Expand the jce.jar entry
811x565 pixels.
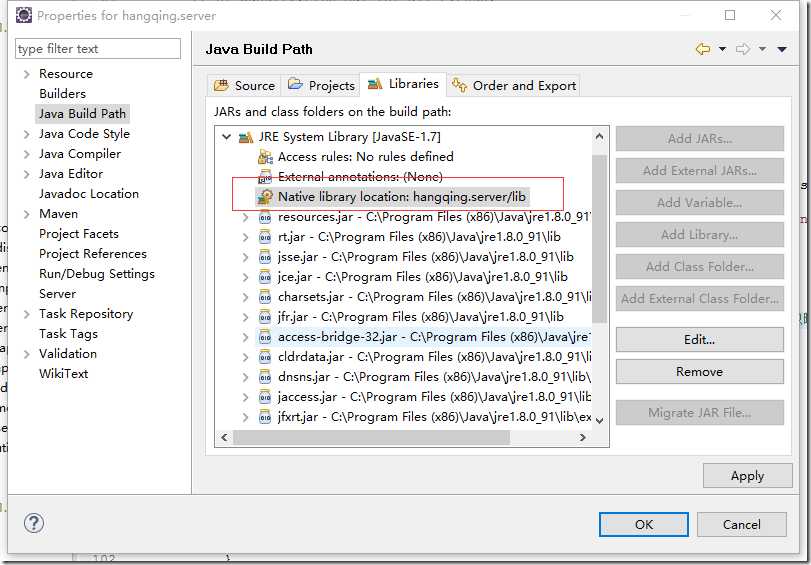[x=246, y=277]
